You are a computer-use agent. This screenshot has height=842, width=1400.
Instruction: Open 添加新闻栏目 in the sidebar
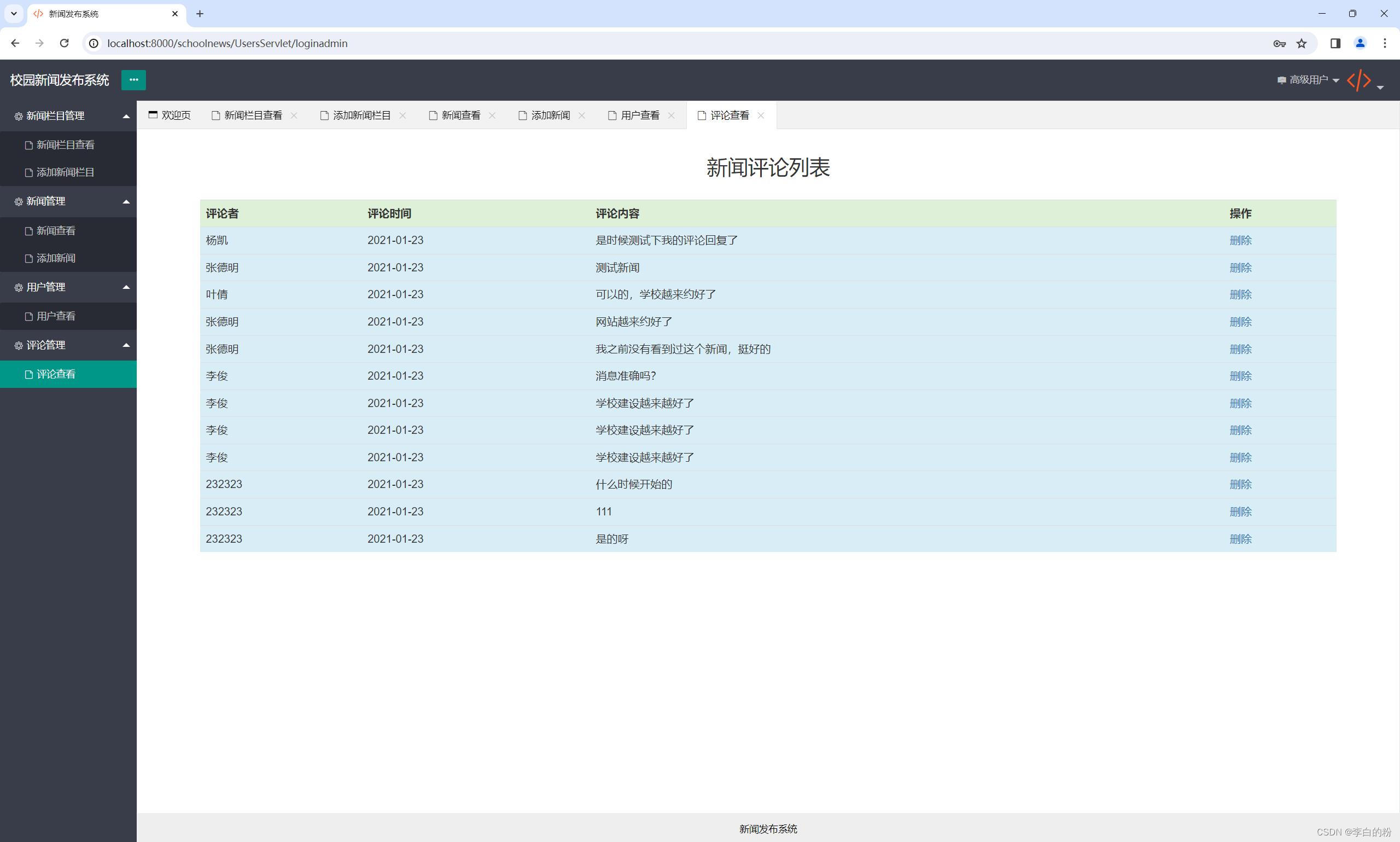pos(65,172)
